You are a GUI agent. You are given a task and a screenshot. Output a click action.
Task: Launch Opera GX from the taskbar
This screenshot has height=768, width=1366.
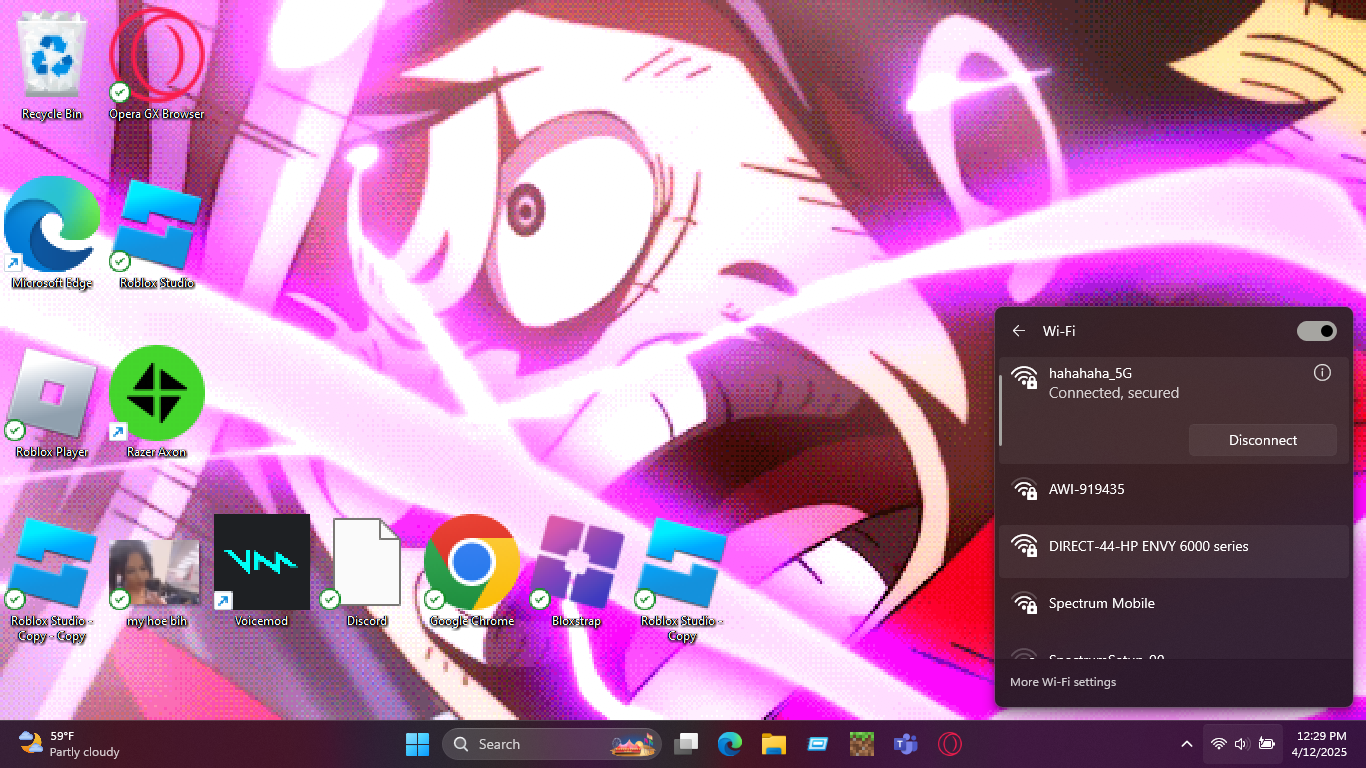pyautogui.click(x=950, y=744)
